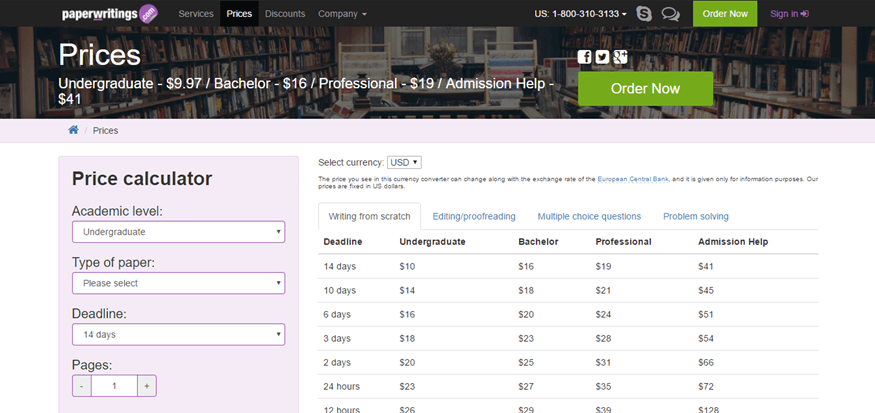Click $45 Admission Help 10 days price

click(706, 290)
